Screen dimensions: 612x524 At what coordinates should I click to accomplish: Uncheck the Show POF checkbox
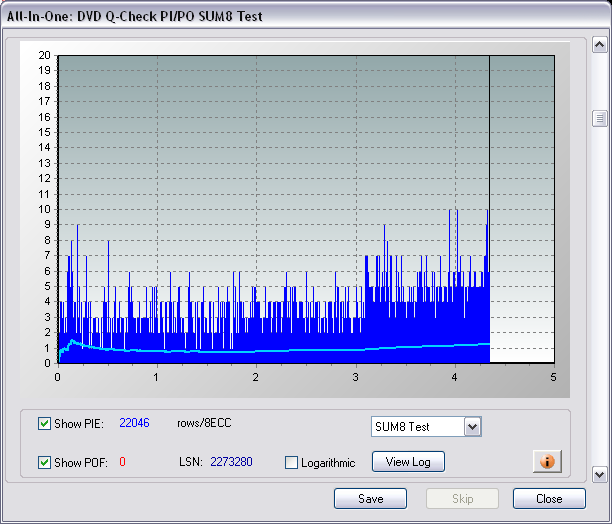44,462
